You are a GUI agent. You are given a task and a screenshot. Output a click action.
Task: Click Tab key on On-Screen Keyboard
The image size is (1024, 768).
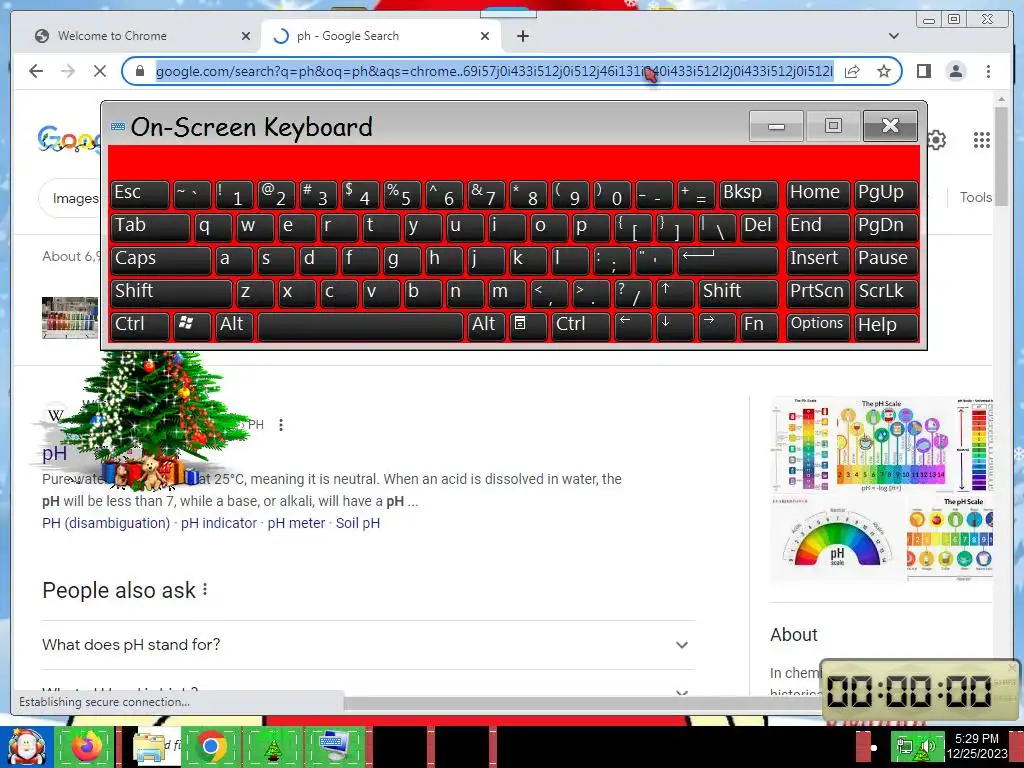click(150, 227)
